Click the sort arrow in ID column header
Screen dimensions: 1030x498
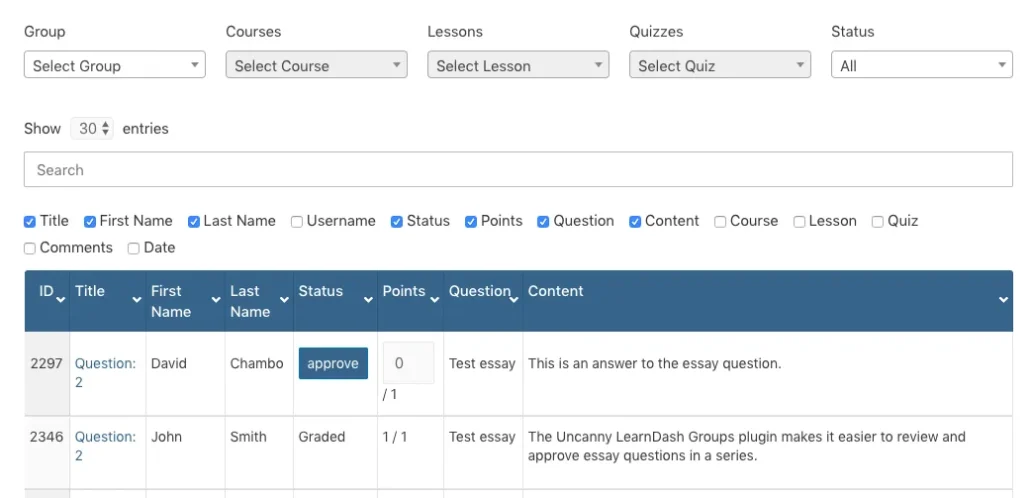click(x=61, y=299)
